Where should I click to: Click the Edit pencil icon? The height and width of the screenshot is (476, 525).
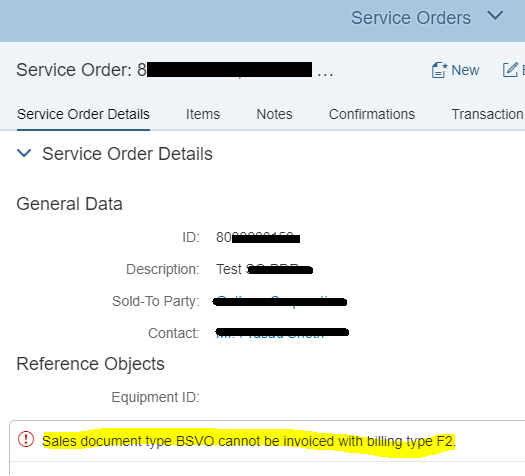click(510, 70)
